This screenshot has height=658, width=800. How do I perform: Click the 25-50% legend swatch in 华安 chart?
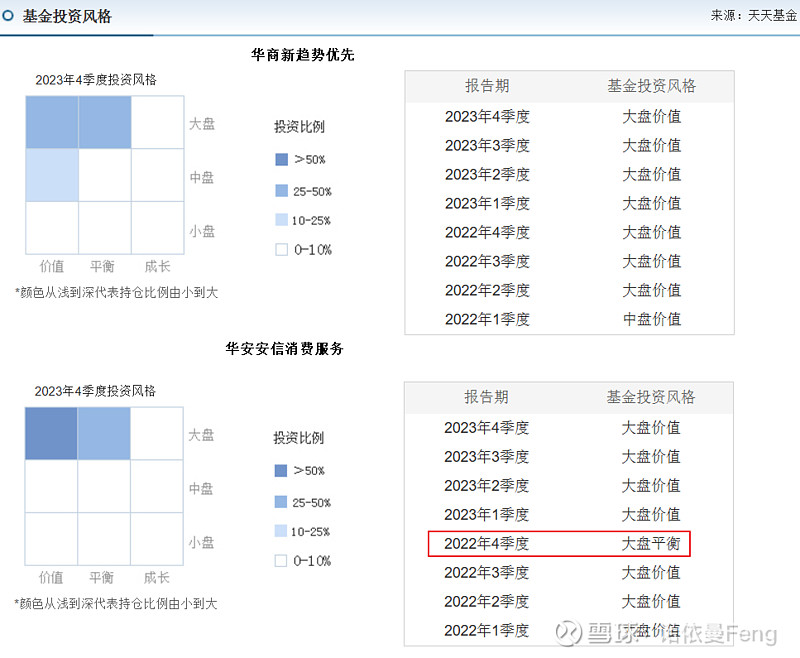(x=281, y=502)
